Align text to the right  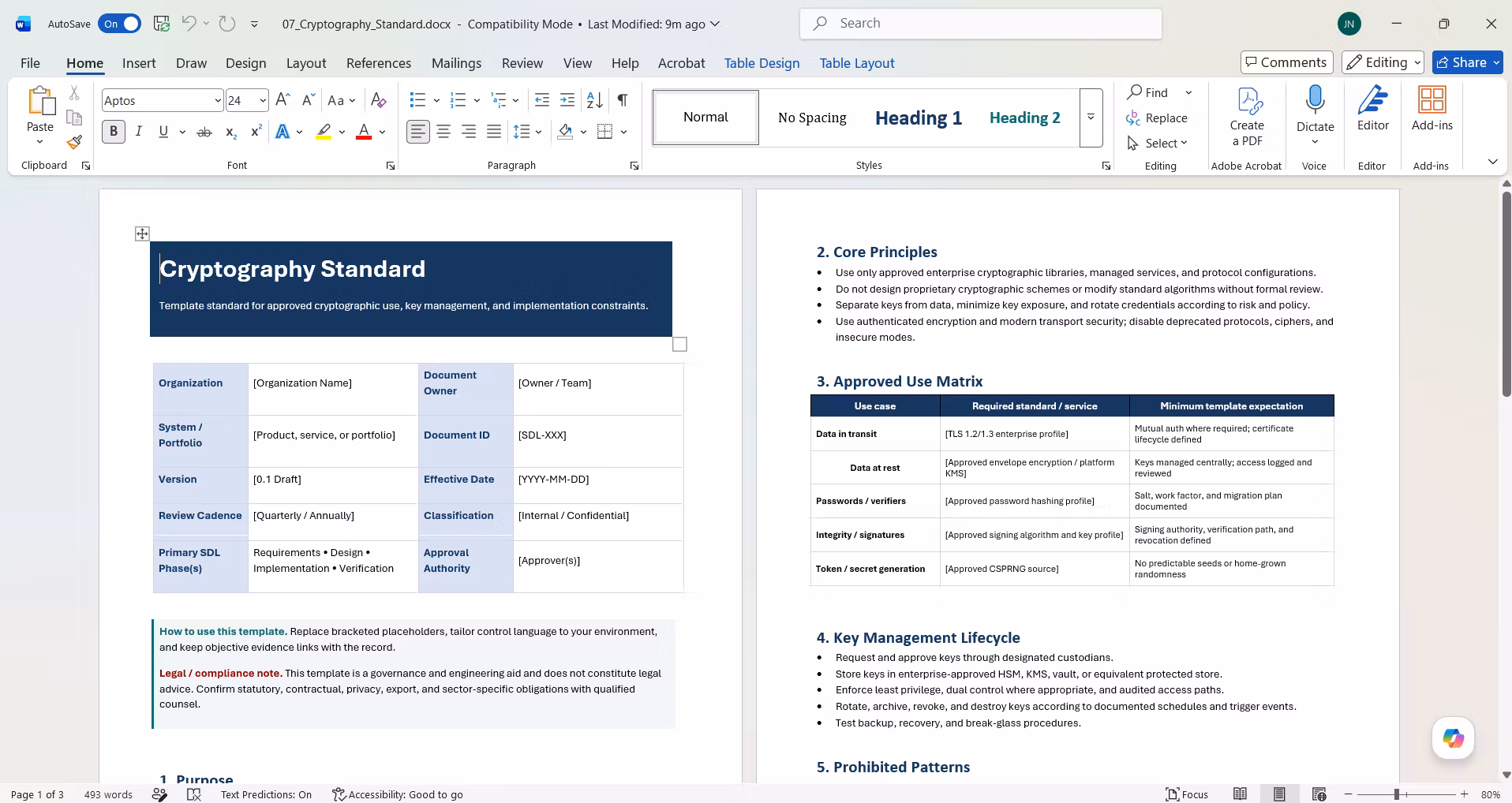pyautogui.click(x=469, y=132)
